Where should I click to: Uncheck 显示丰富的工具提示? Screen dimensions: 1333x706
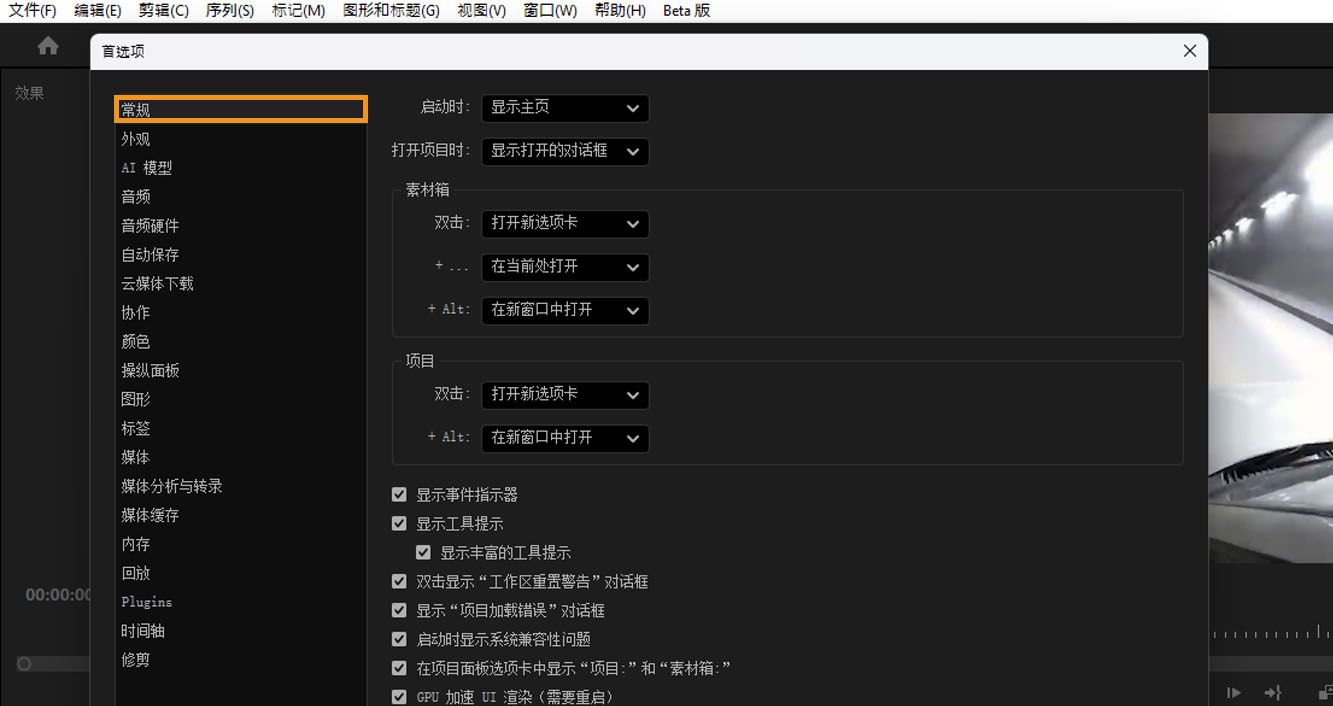click(x=424, y=552)
